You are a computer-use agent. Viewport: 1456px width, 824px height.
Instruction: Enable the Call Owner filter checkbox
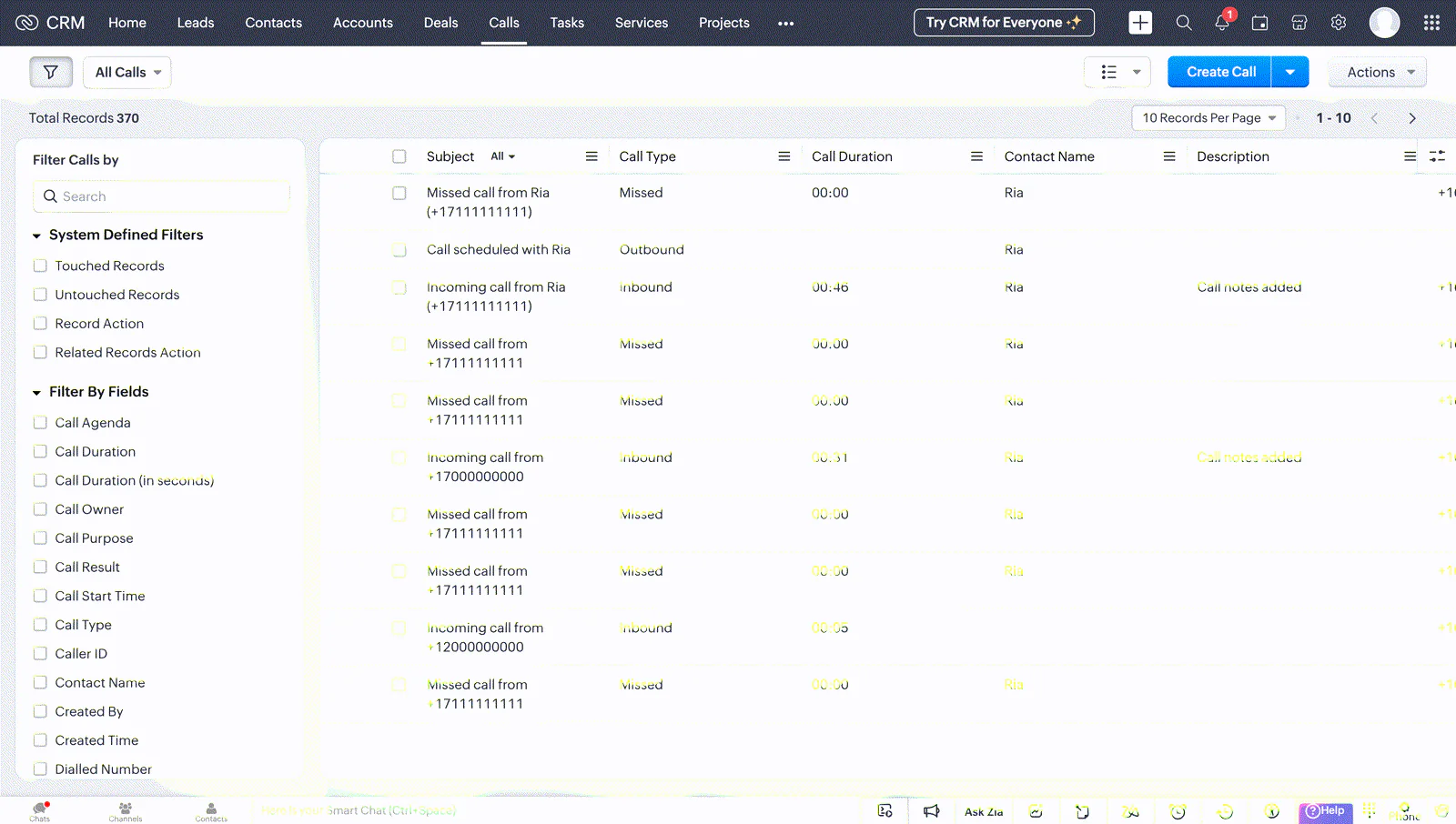pos(40,509)
